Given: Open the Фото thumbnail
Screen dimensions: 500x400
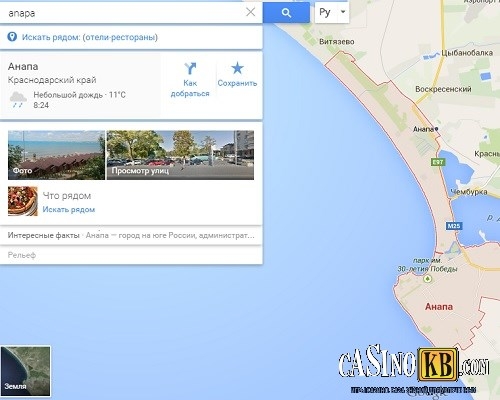Looking at the screenshot, I should coord(56,155).
